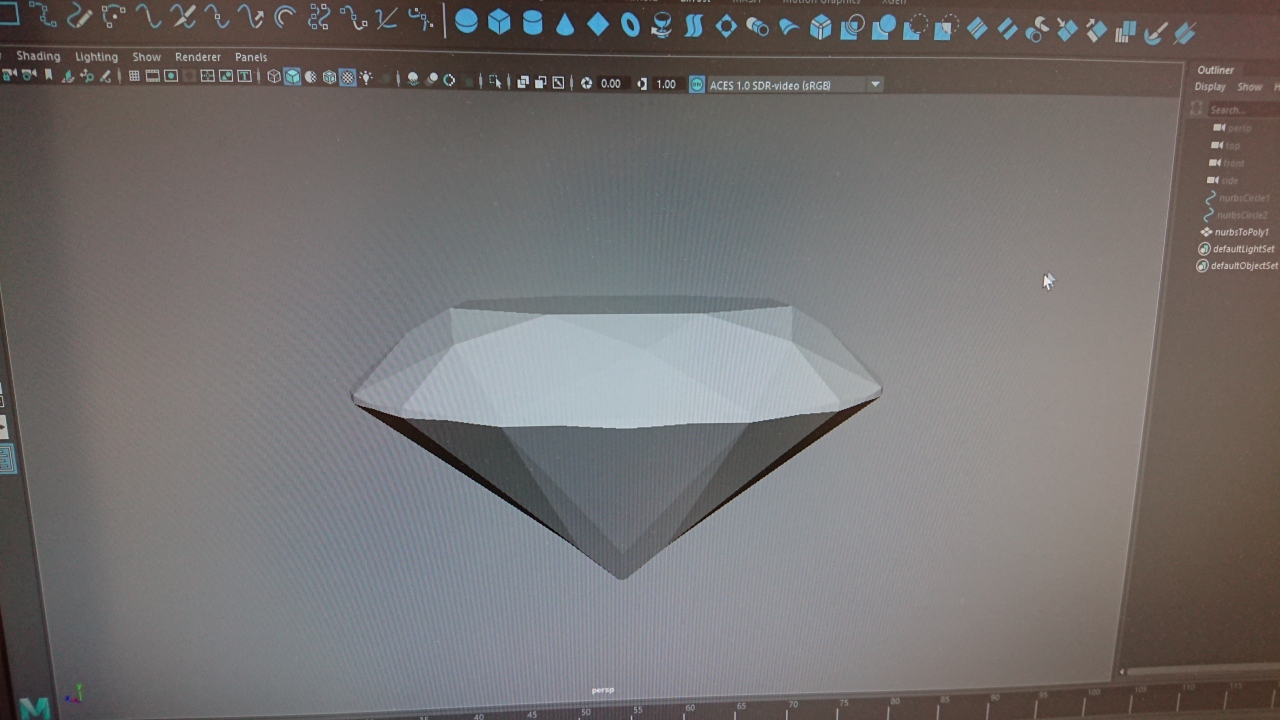
Task: Click the Maya logo icon at bottom left
Action: (34, 707)
